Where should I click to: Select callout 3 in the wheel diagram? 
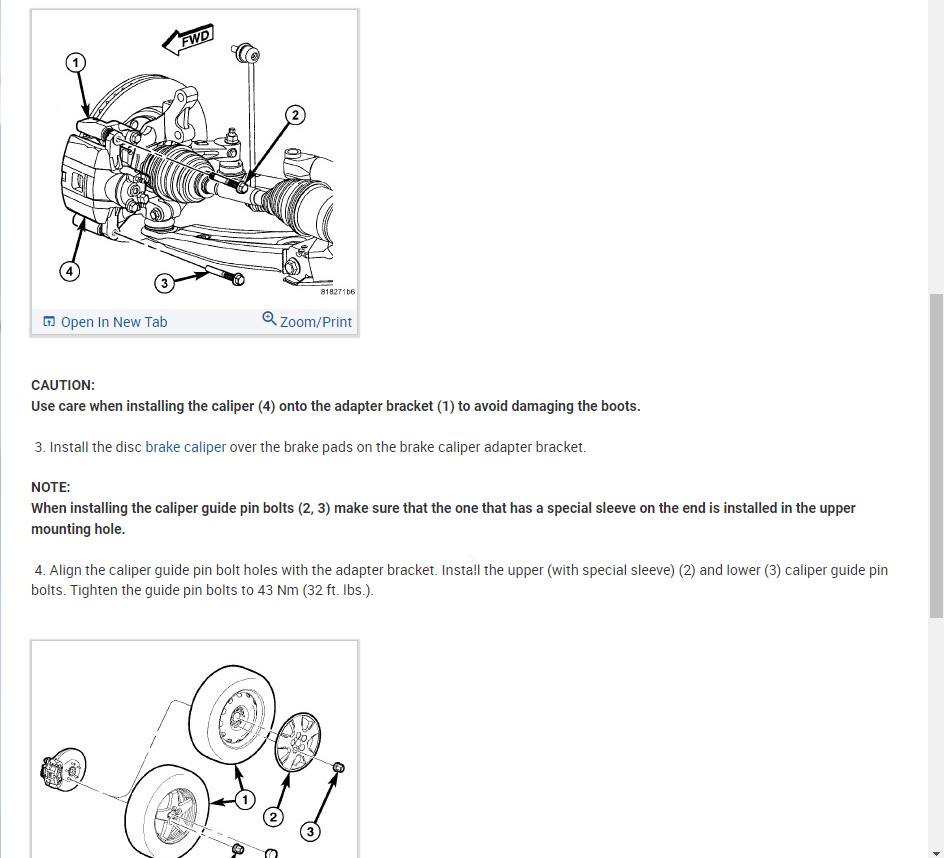310,832
